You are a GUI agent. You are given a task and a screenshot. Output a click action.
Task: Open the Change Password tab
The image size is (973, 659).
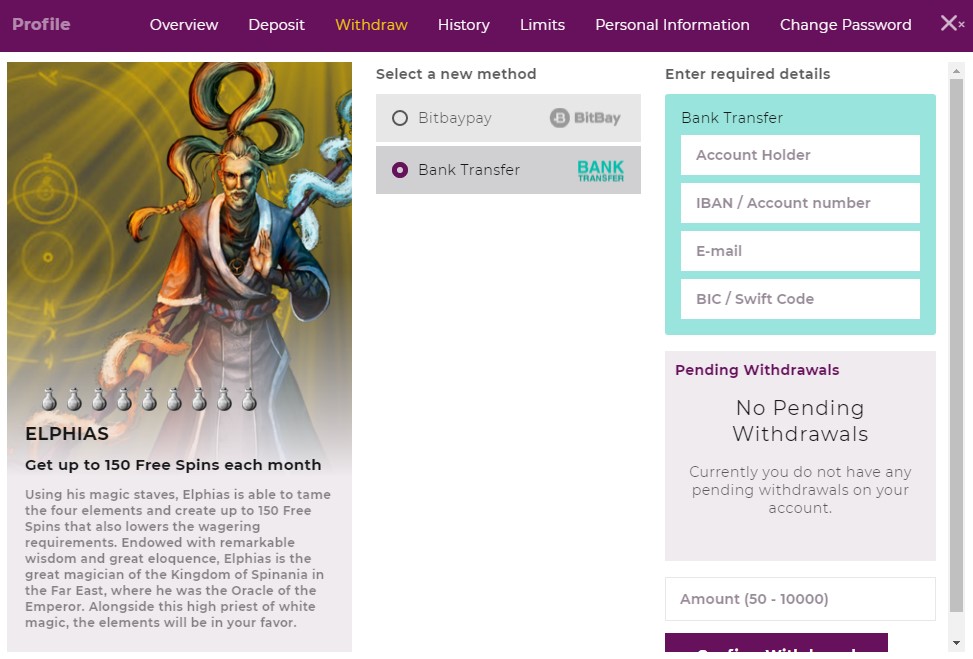click(x=845, y=25)
